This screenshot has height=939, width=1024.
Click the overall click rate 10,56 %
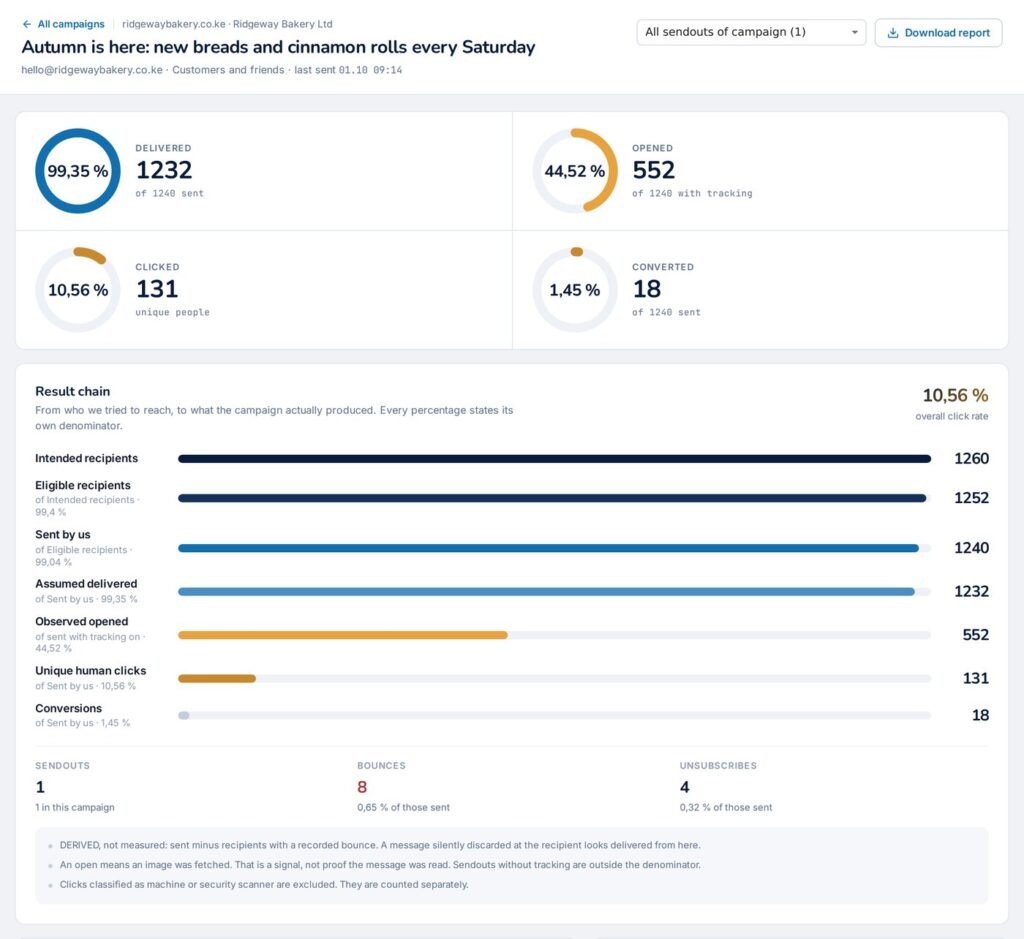[x=955, y=395]
